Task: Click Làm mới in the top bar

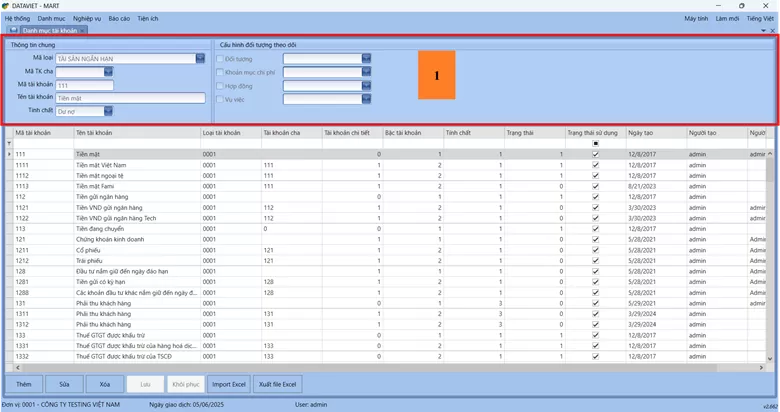Action: (727, 18)
